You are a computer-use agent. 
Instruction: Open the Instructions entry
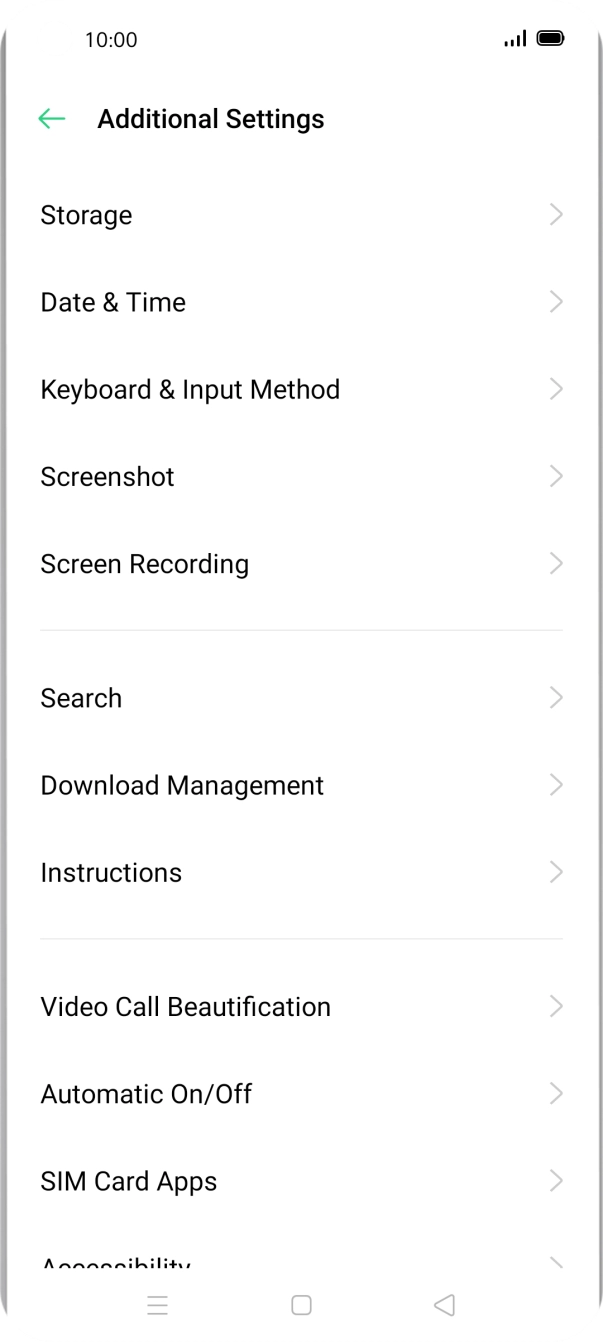coord(111,872)
